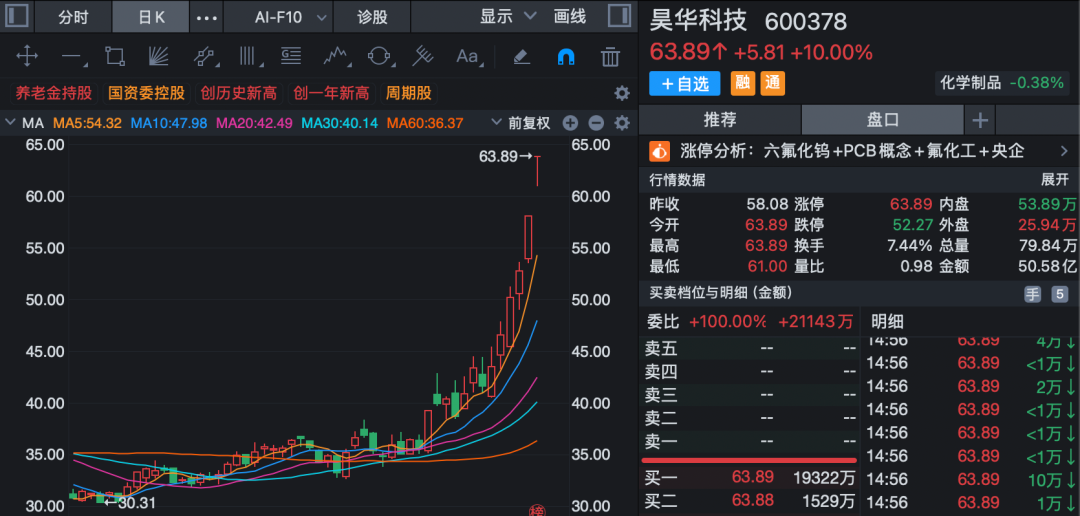Toggle right sidebar layout icon
Viewport: 1080px width, 516px height.
[x=619, y=16]
